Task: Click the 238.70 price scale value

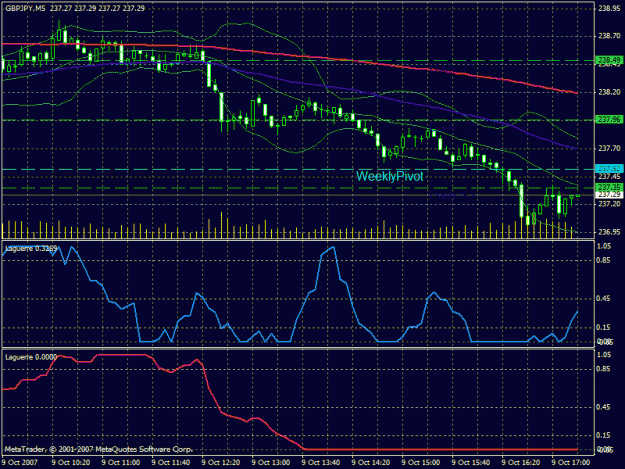Action: 609,36
